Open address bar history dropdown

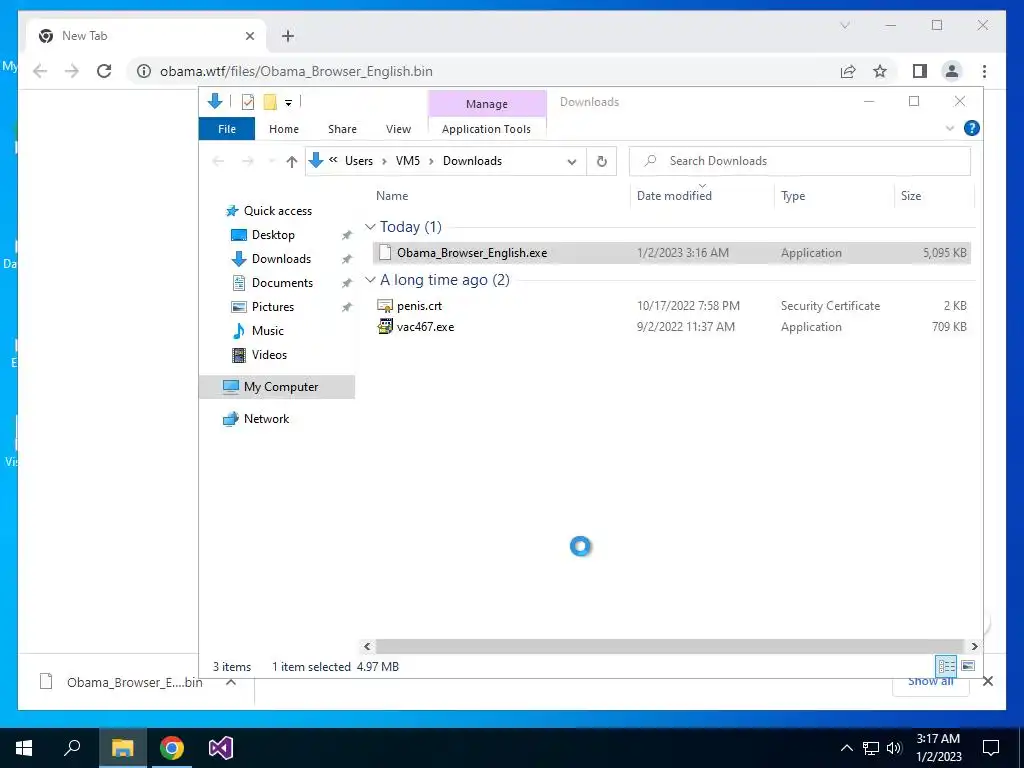(572, 161)
